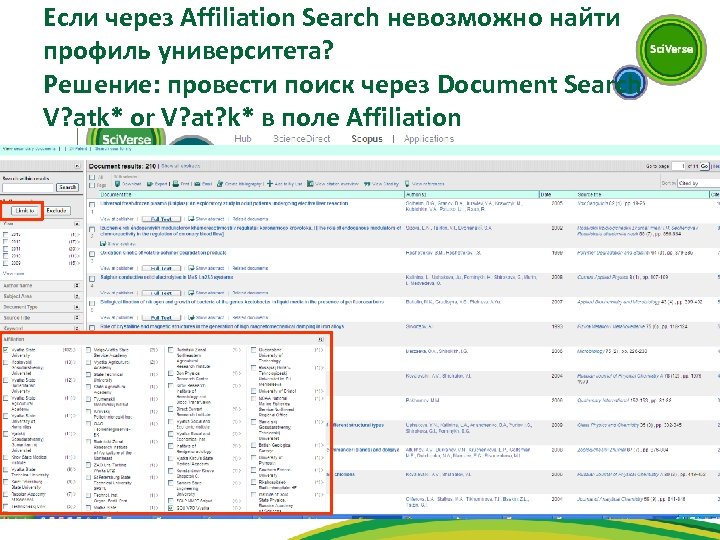Click the View Cited by icon
The image size is (720, 540).
click(x=367, y=184)
